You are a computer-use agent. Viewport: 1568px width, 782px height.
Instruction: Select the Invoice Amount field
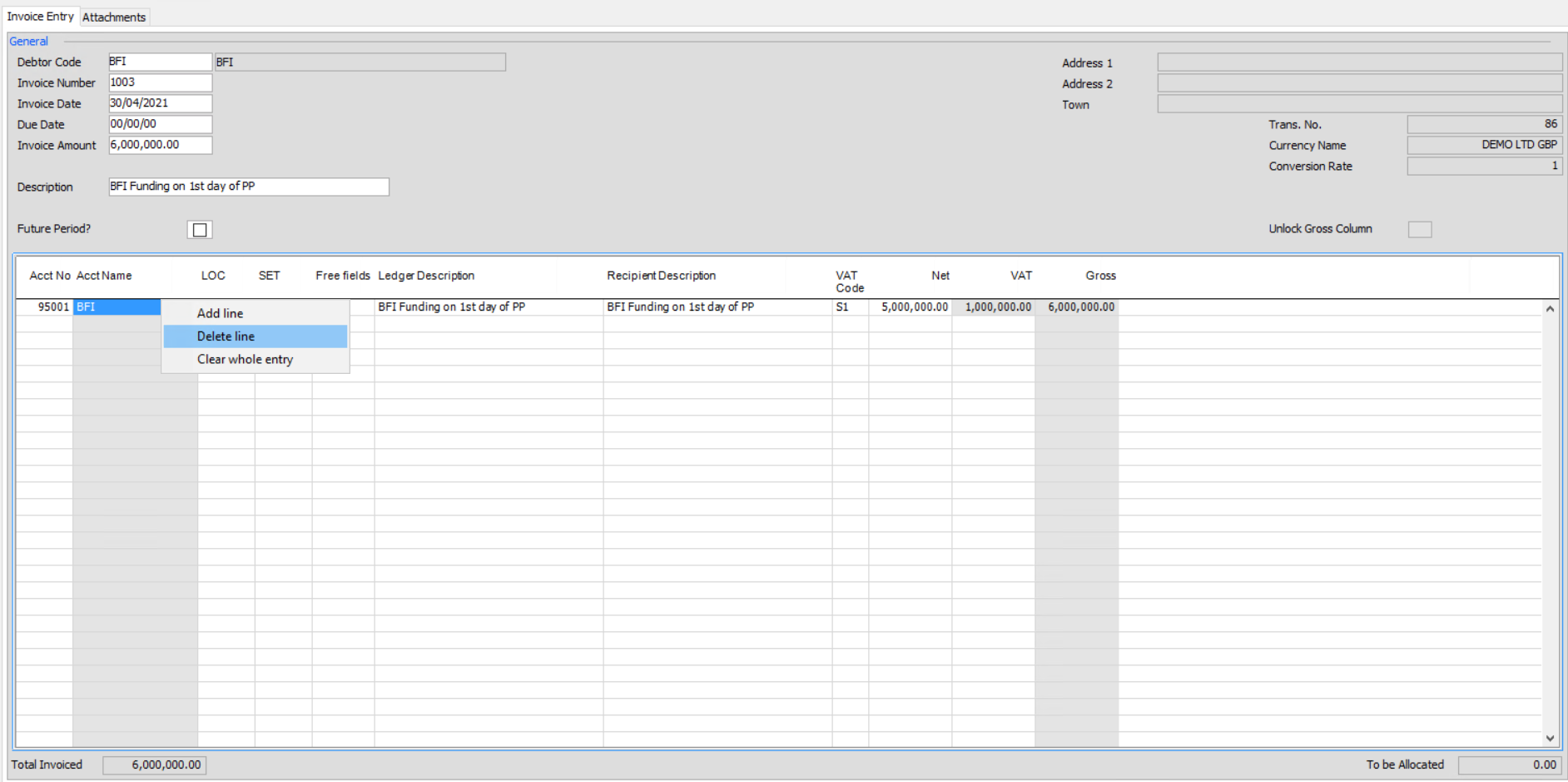pos(159,144)
